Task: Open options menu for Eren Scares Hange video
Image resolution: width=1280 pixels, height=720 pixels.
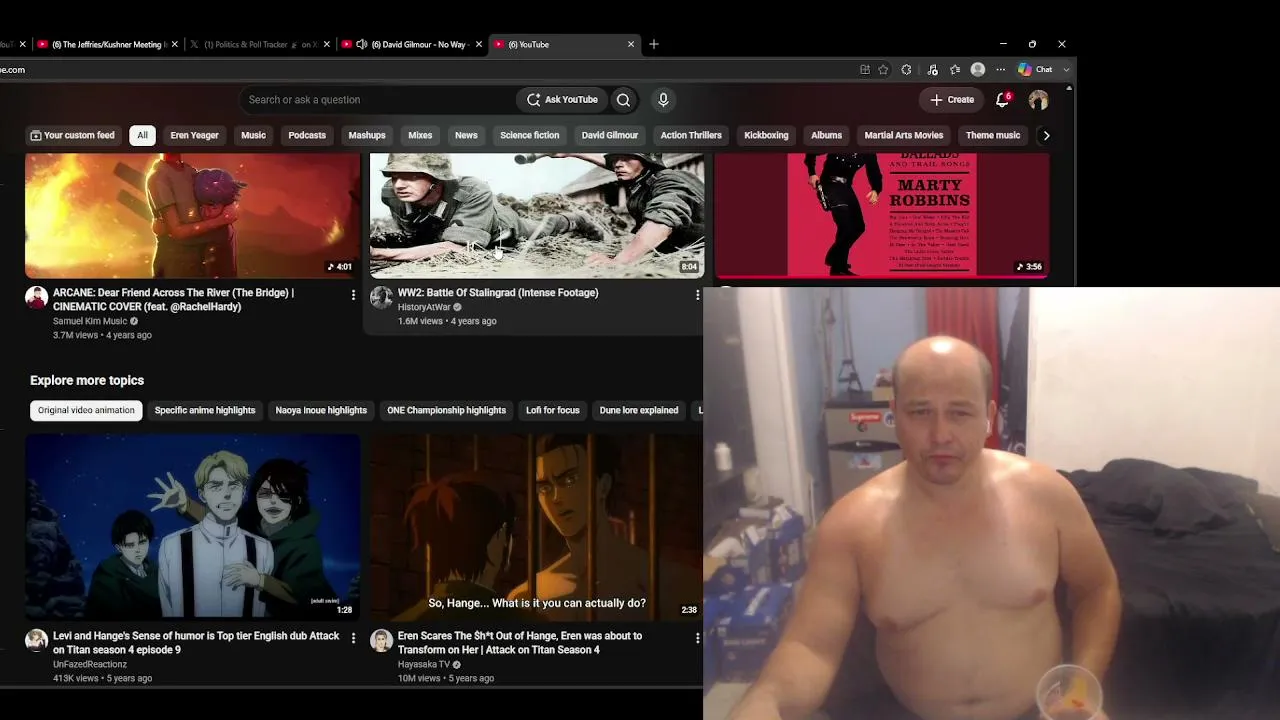Action: tap(697, 638)
